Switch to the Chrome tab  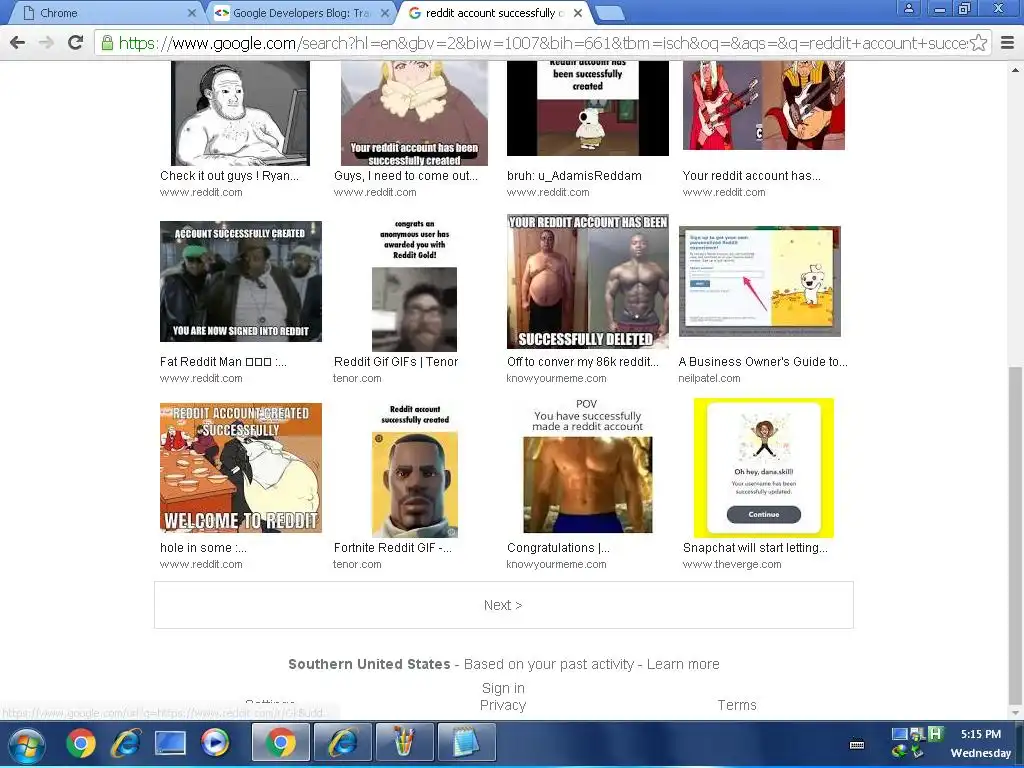pos(108,13)
